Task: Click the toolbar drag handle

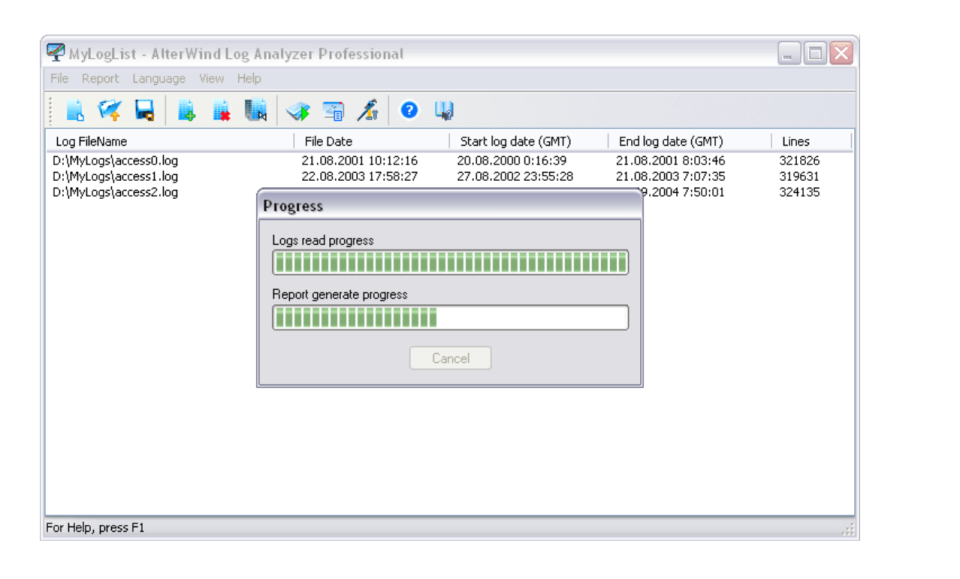Action: tap(51, 111)
